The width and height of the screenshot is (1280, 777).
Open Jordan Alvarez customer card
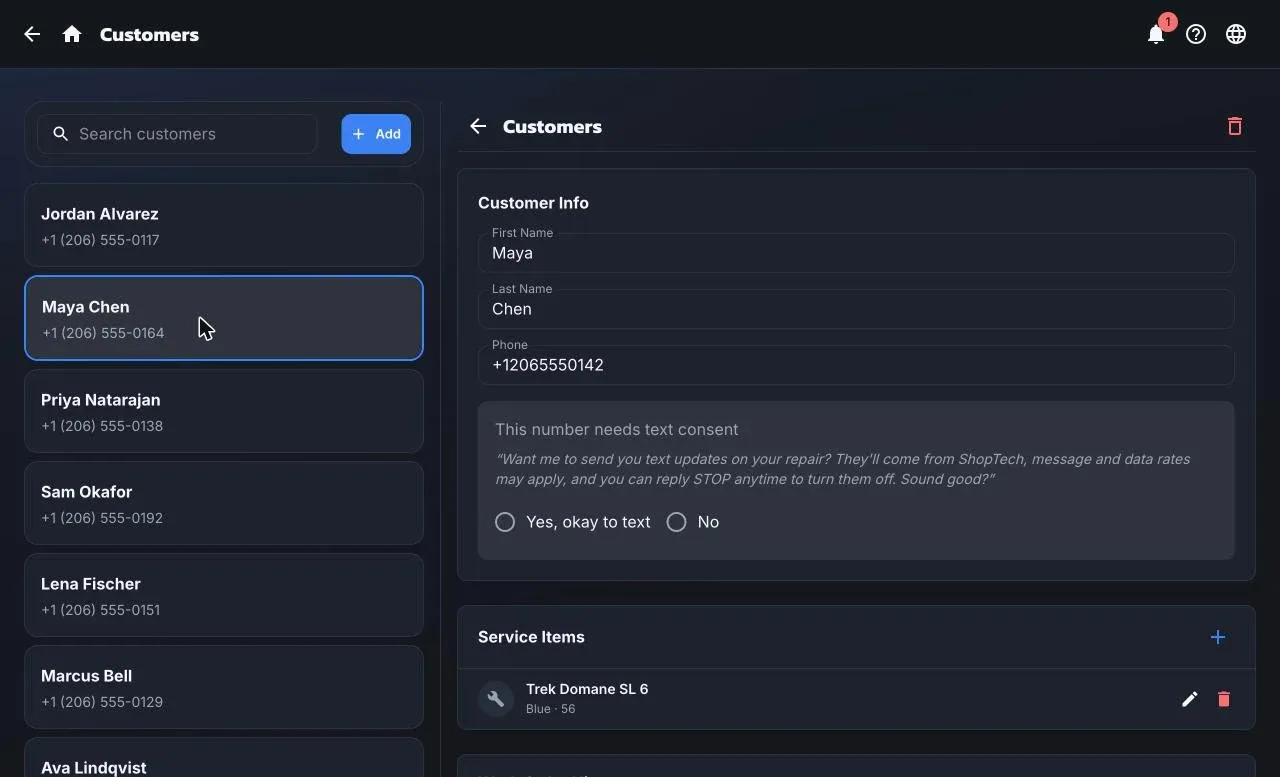click(224, 225)
